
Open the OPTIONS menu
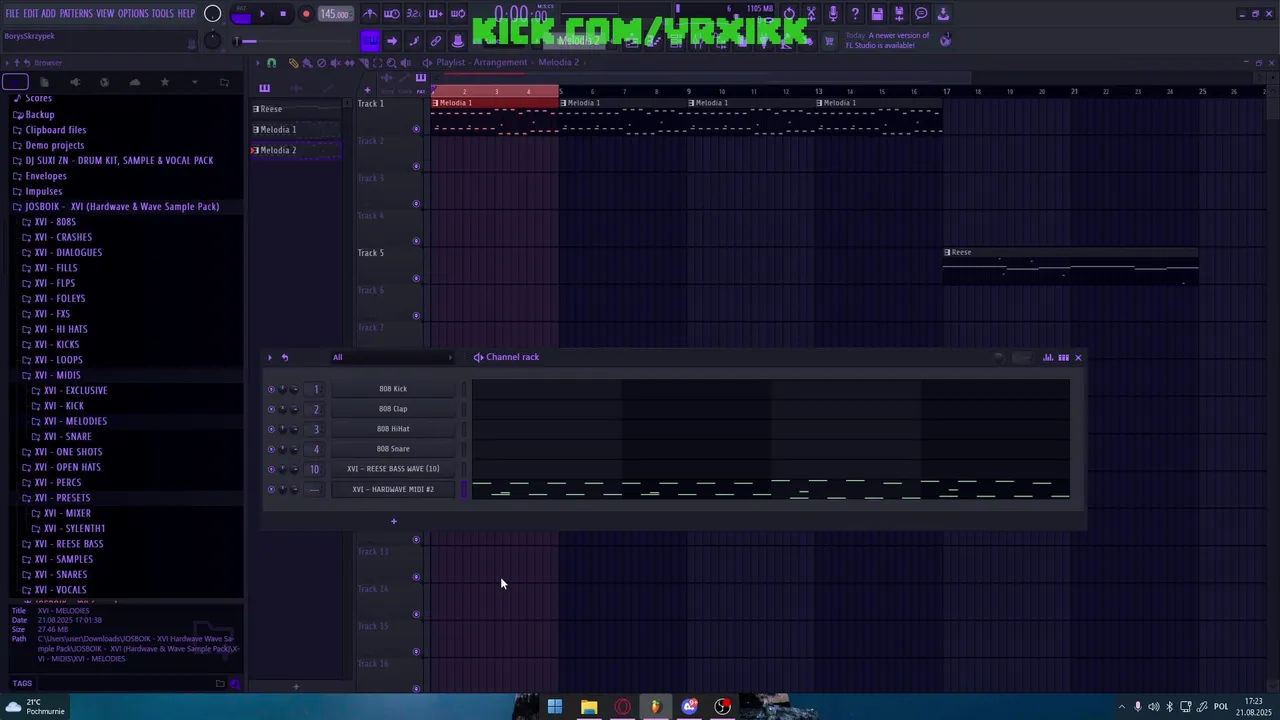pyautogui.click(x=133, y=14)
